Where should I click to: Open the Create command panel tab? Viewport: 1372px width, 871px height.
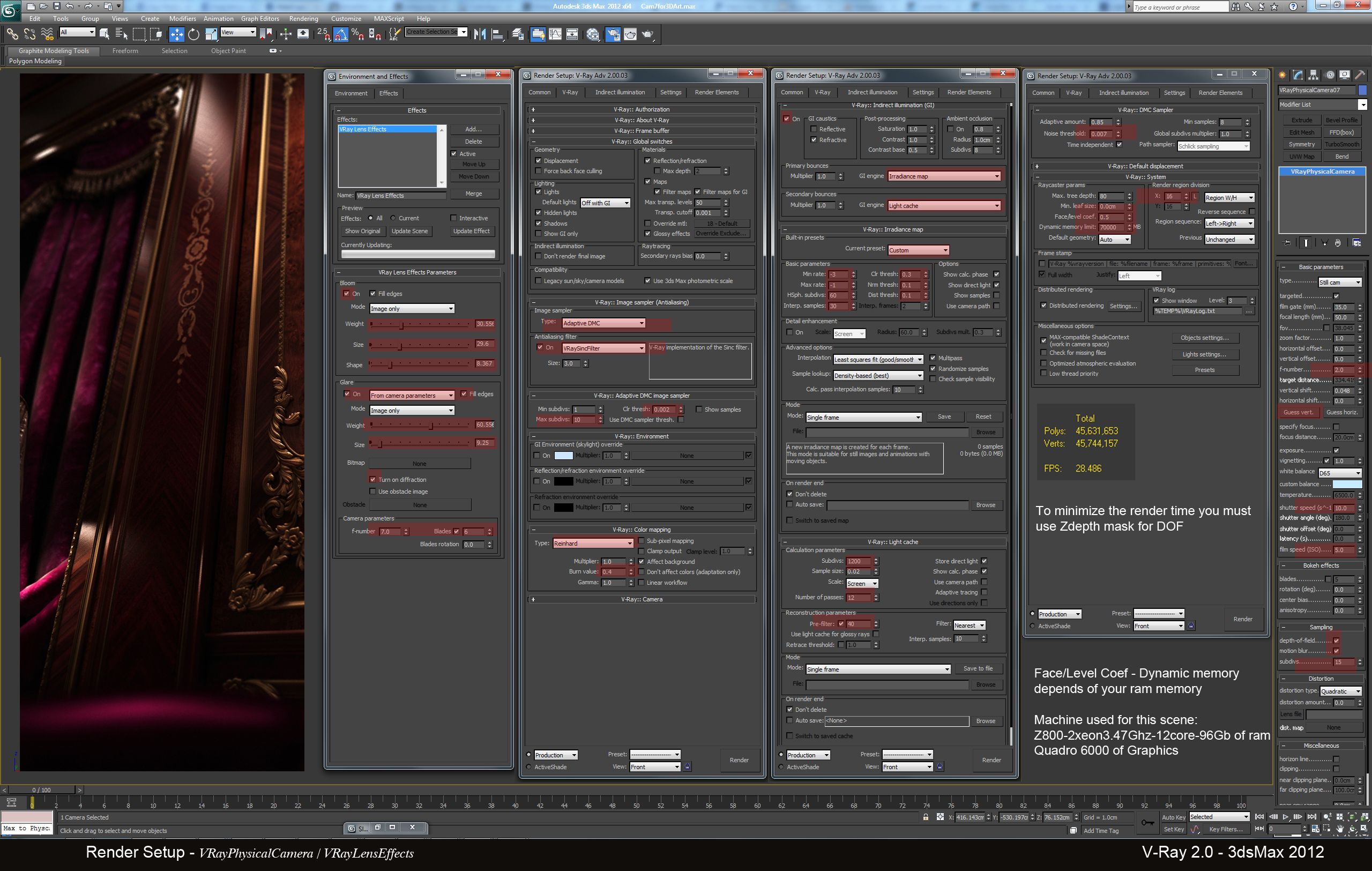[1282, 75]
